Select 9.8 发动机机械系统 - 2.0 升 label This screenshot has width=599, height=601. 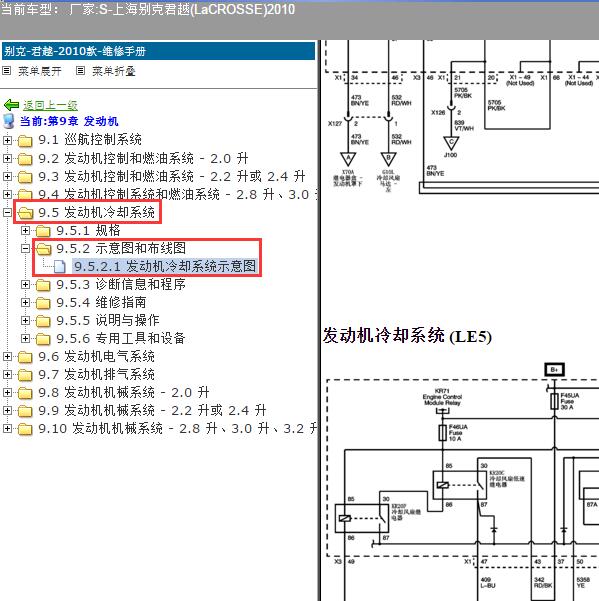click(124, 392)
